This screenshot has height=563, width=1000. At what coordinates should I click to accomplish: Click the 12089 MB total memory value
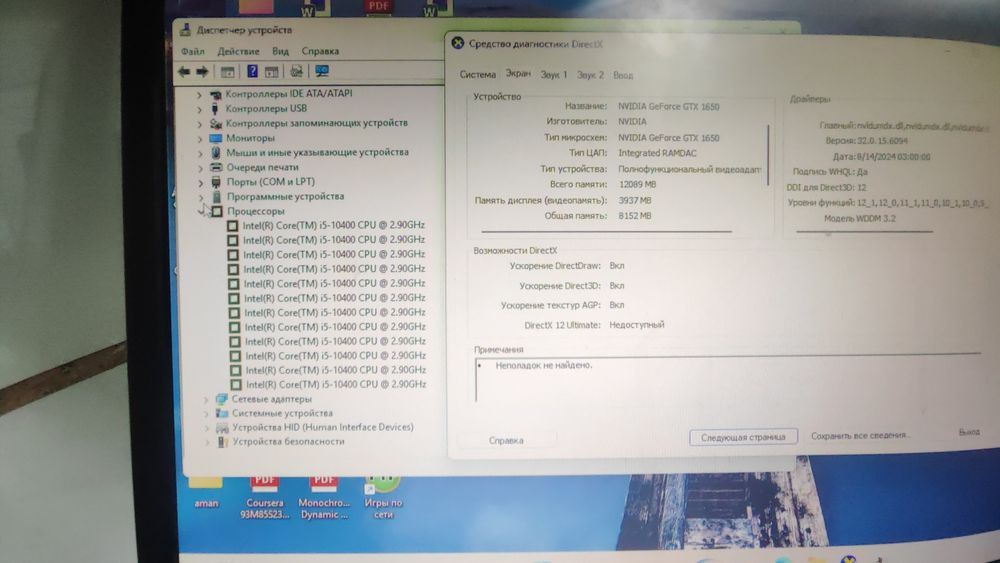click(x=637, y=184)
